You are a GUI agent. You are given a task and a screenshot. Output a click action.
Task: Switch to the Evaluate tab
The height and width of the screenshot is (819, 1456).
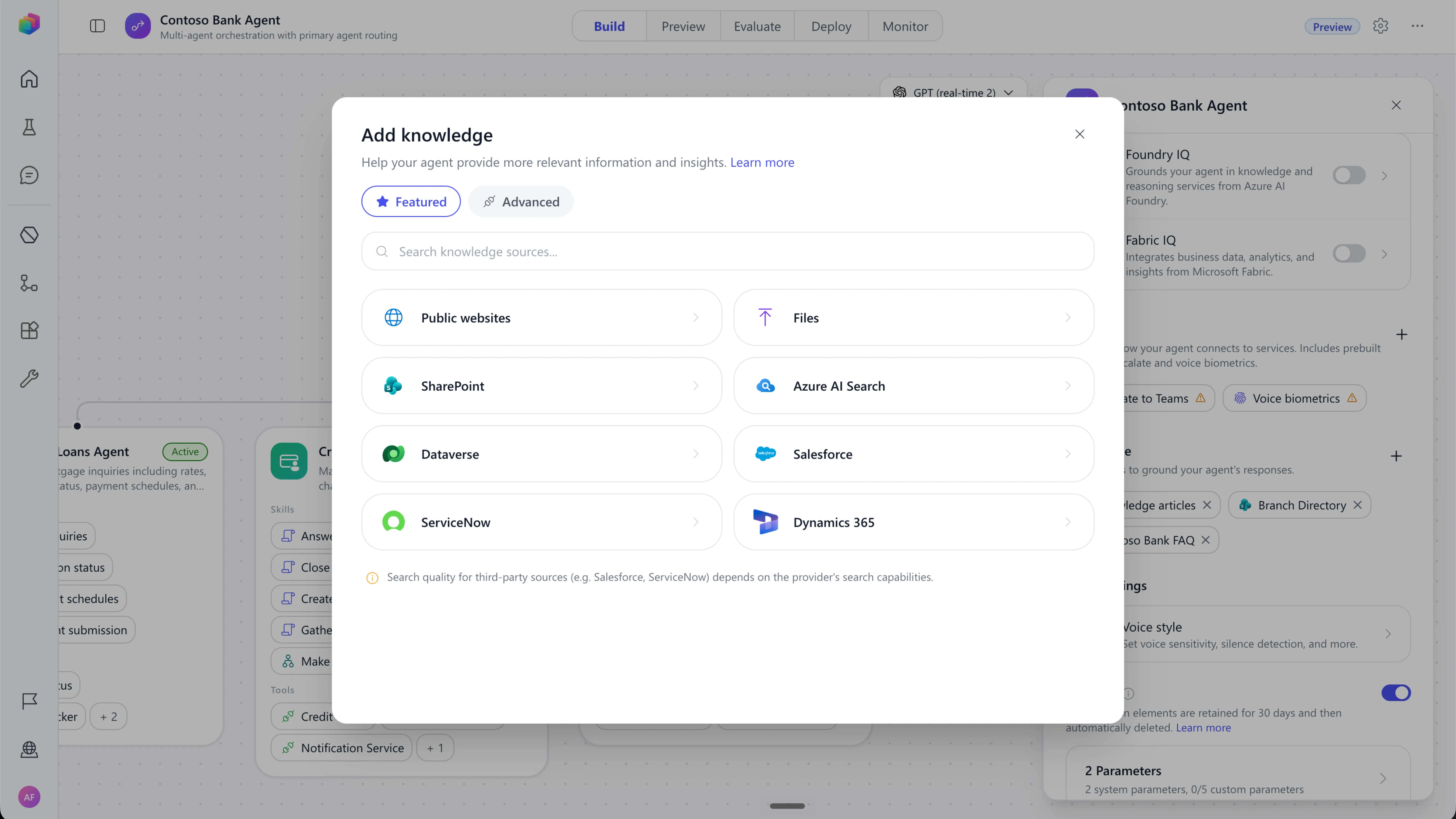click(x=757, y=26)
